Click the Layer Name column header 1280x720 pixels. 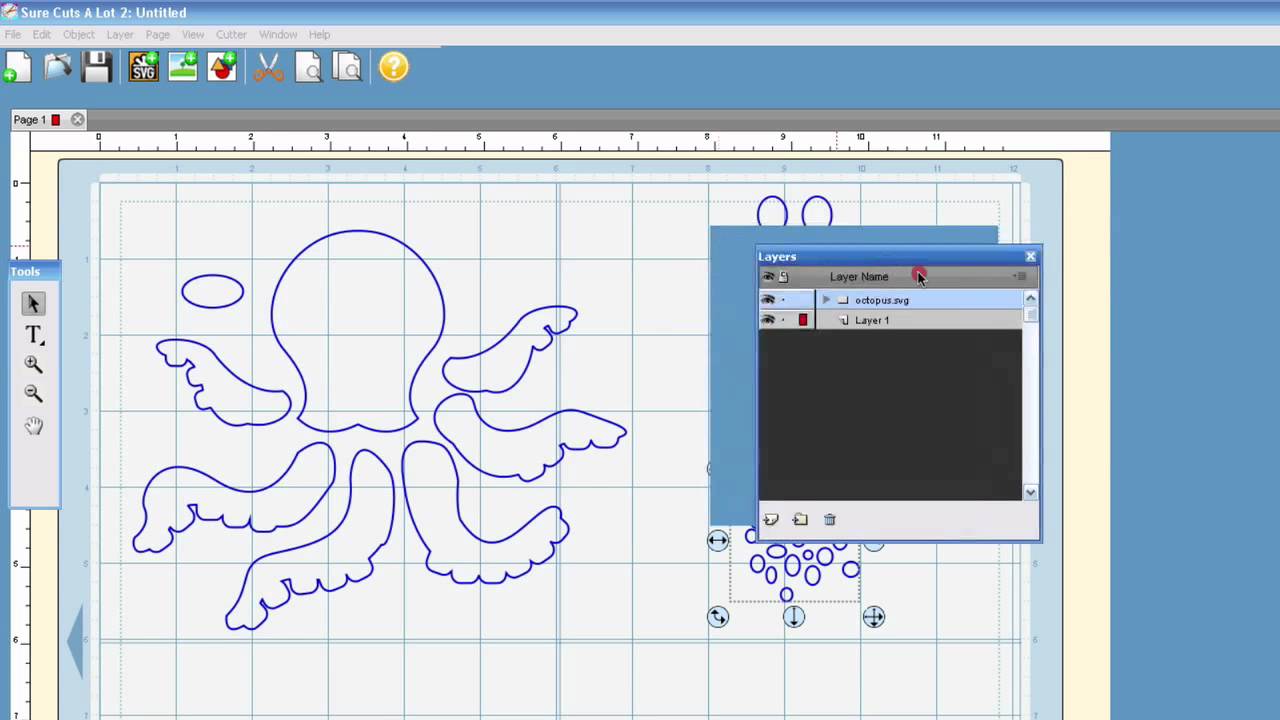[x=858, y=277]
